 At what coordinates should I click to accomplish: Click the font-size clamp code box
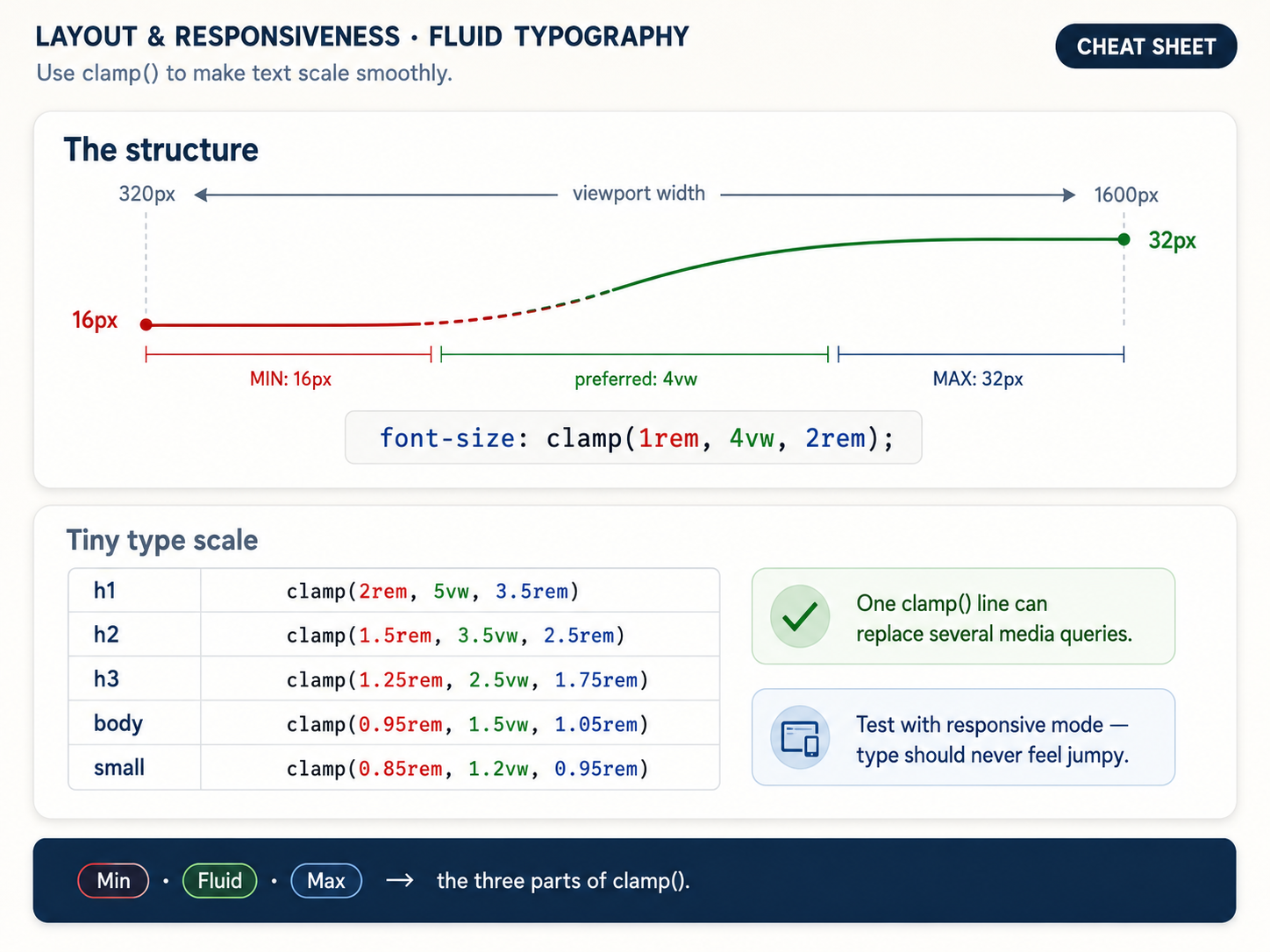coord(633,437)
